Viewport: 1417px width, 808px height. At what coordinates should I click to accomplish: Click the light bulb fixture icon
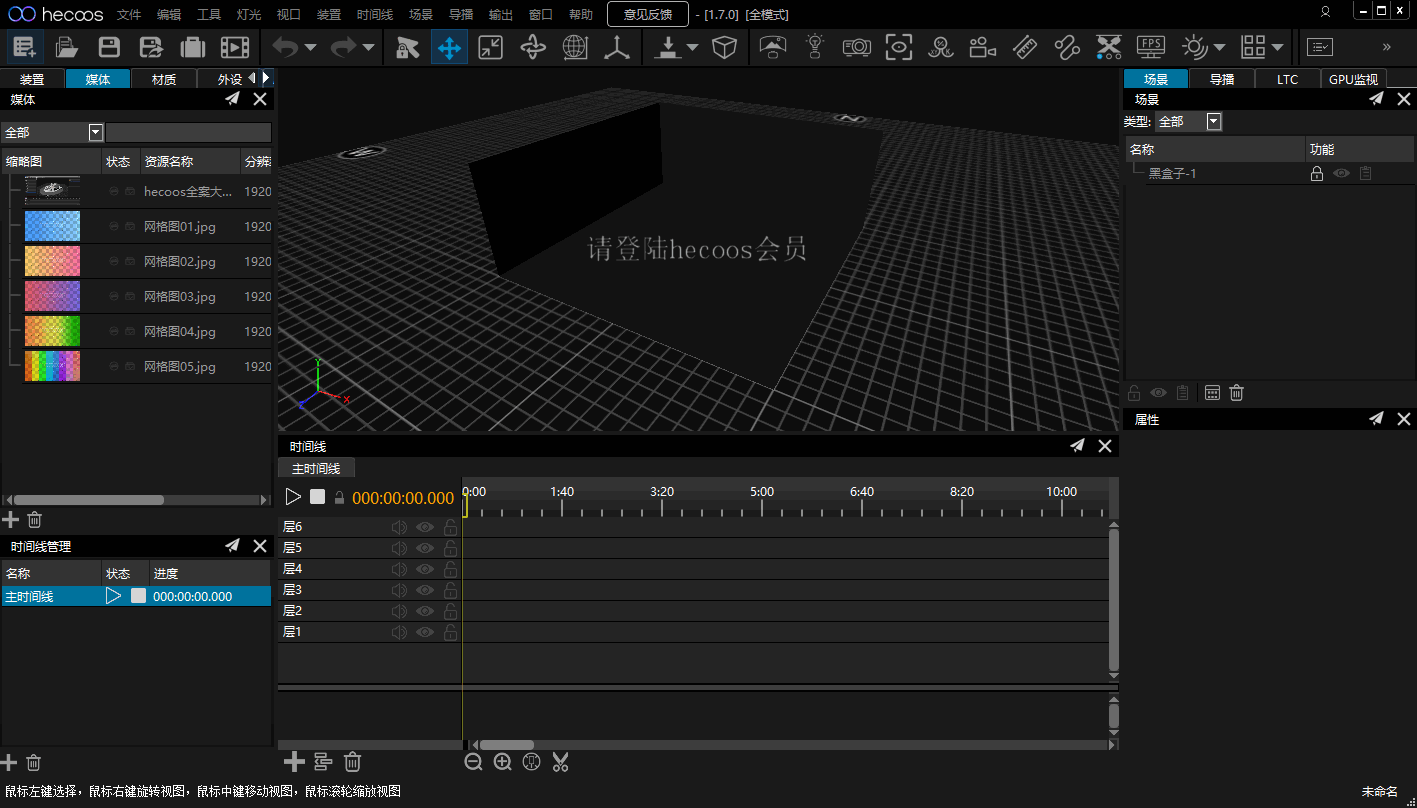tap(815, 47)
